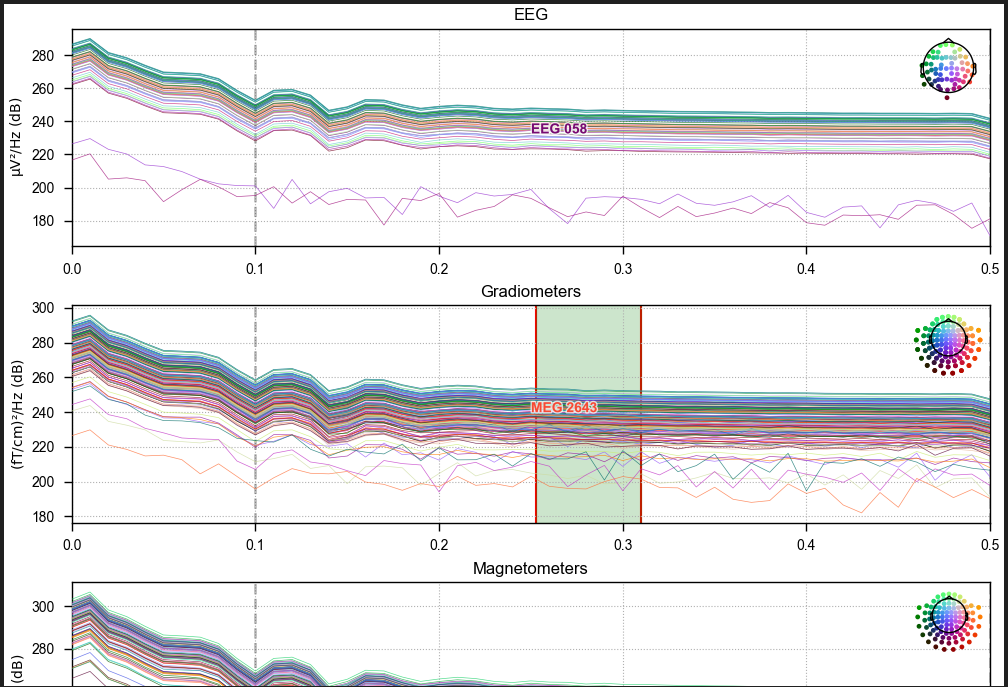Click the Gradiometers sensor layout icon

coord(948,344)
